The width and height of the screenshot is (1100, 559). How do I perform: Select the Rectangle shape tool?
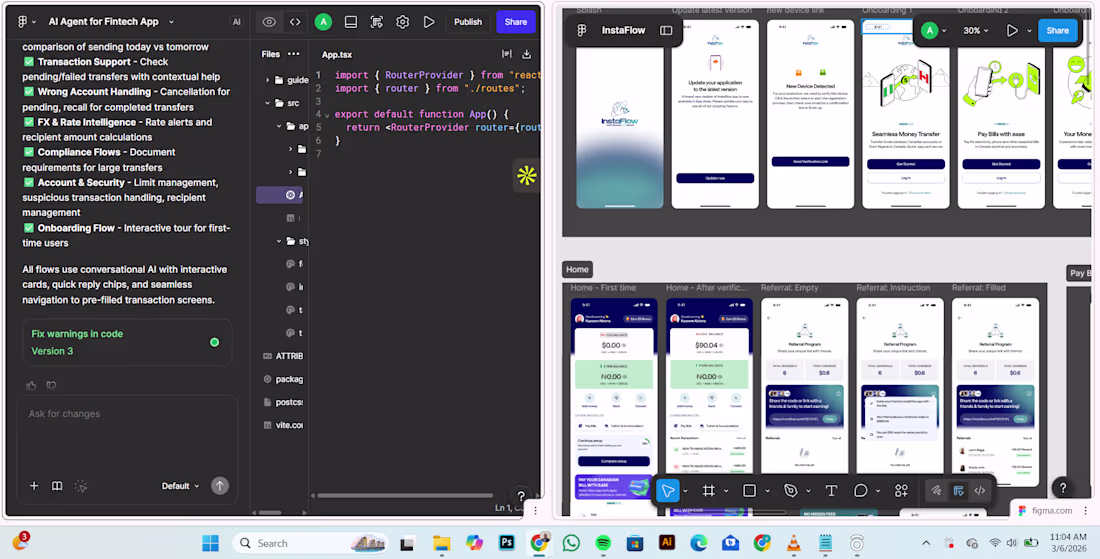pos(749,490)
